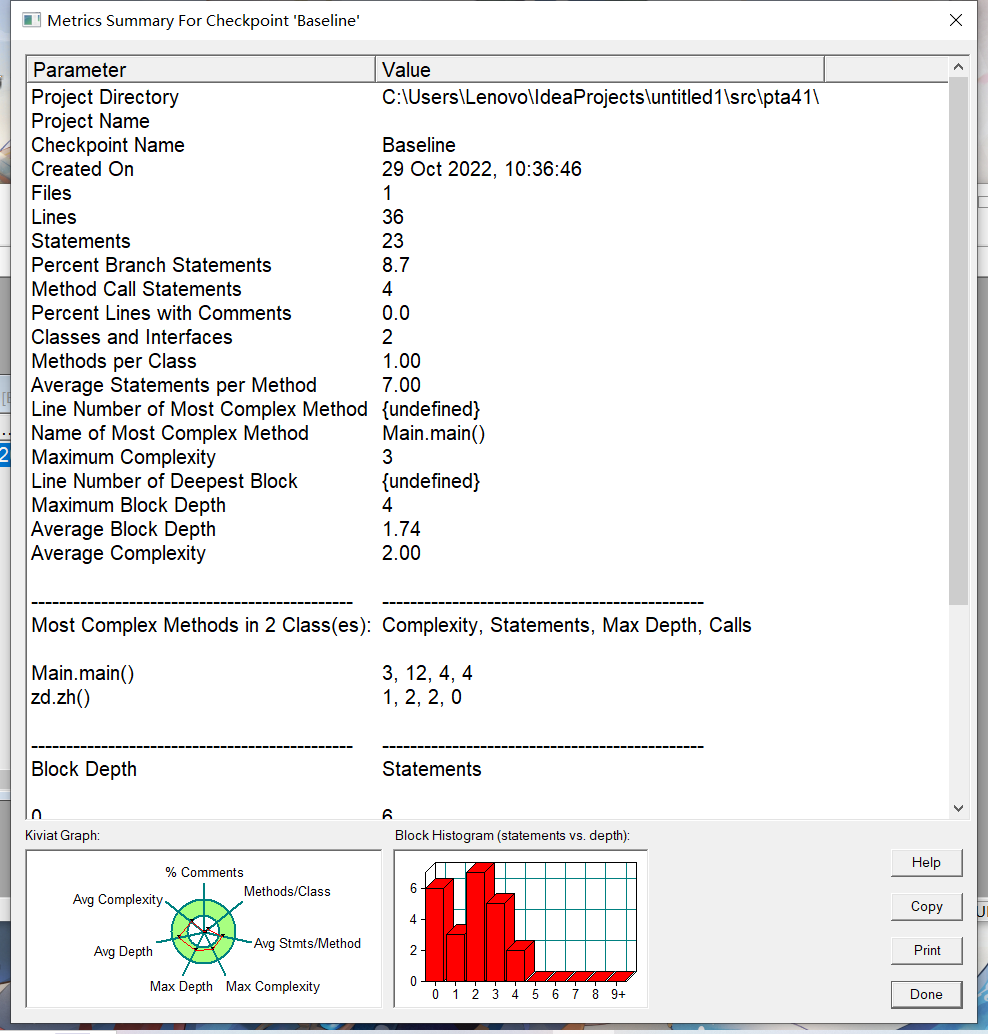The width and height of the screenshot is (988, 1034).
Task: Select the Average Block Depth row
Action: pyautogui.click(x=123, y=529)
